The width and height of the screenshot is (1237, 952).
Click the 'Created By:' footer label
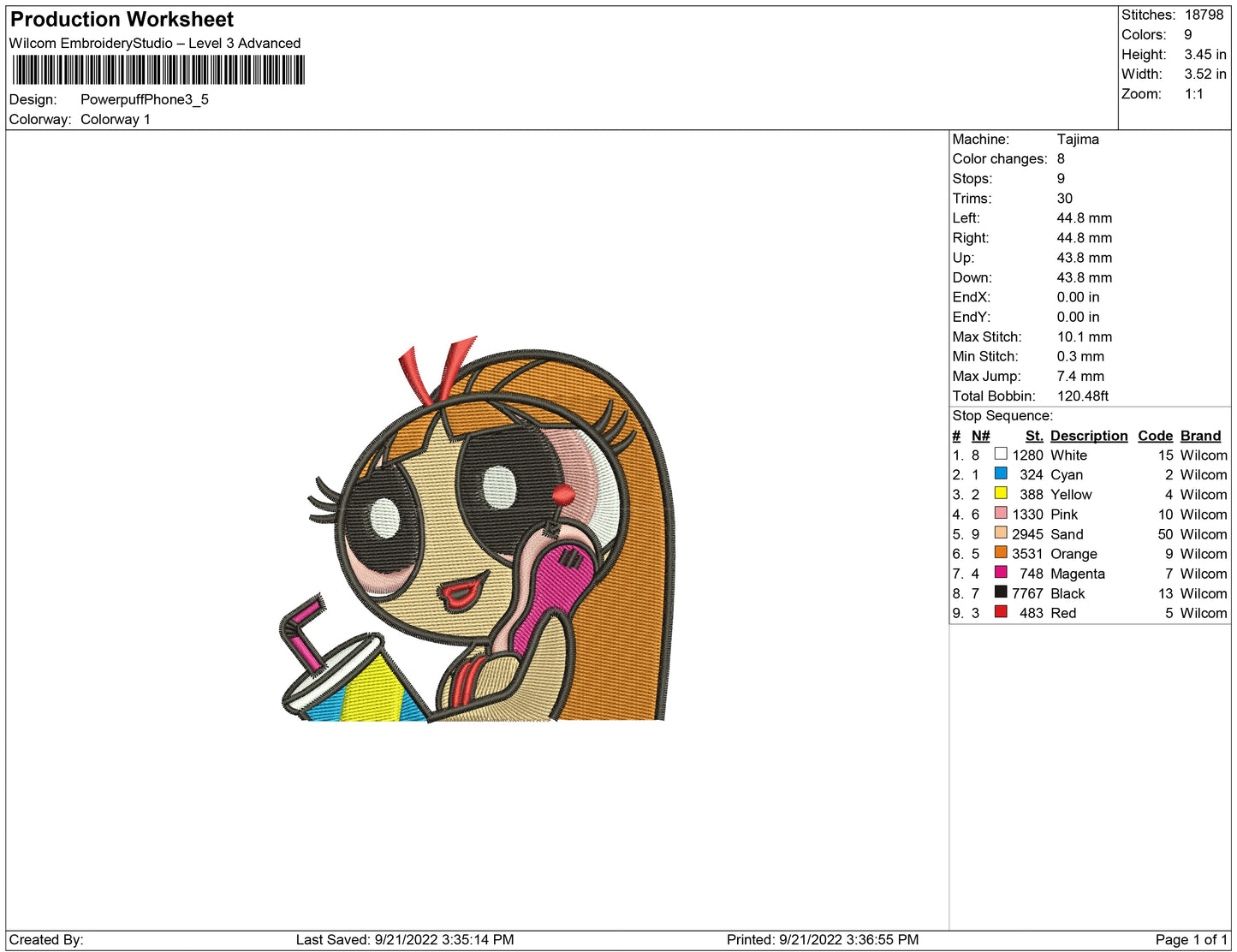46,940
